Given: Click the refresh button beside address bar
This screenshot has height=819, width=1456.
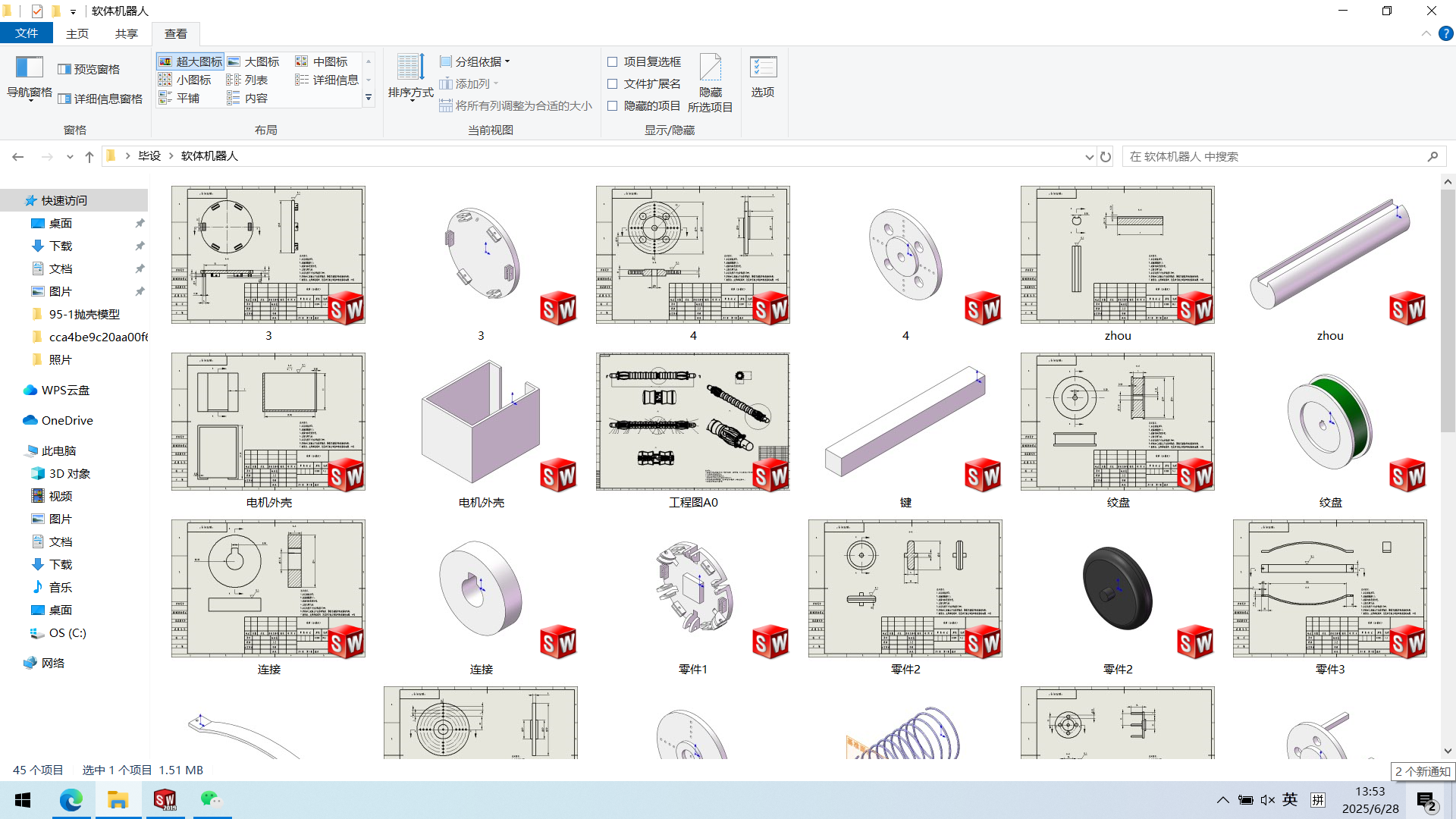Looking at the screenshot, I should pos(1106,157).
